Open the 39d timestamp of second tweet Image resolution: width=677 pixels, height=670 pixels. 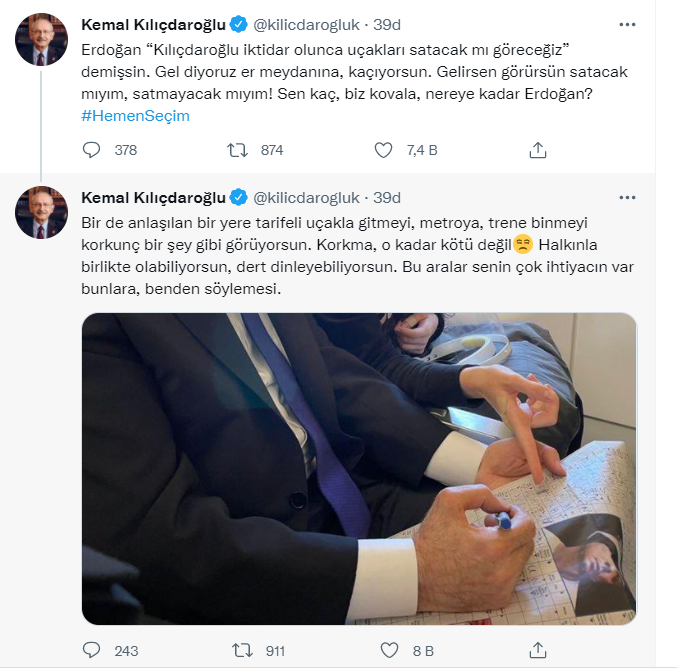[387, 198]
